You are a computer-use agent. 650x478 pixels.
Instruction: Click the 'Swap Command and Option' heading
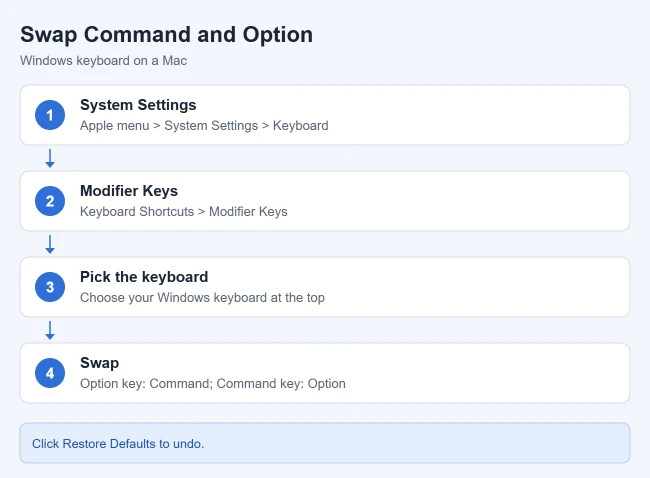tap(167, 35)
